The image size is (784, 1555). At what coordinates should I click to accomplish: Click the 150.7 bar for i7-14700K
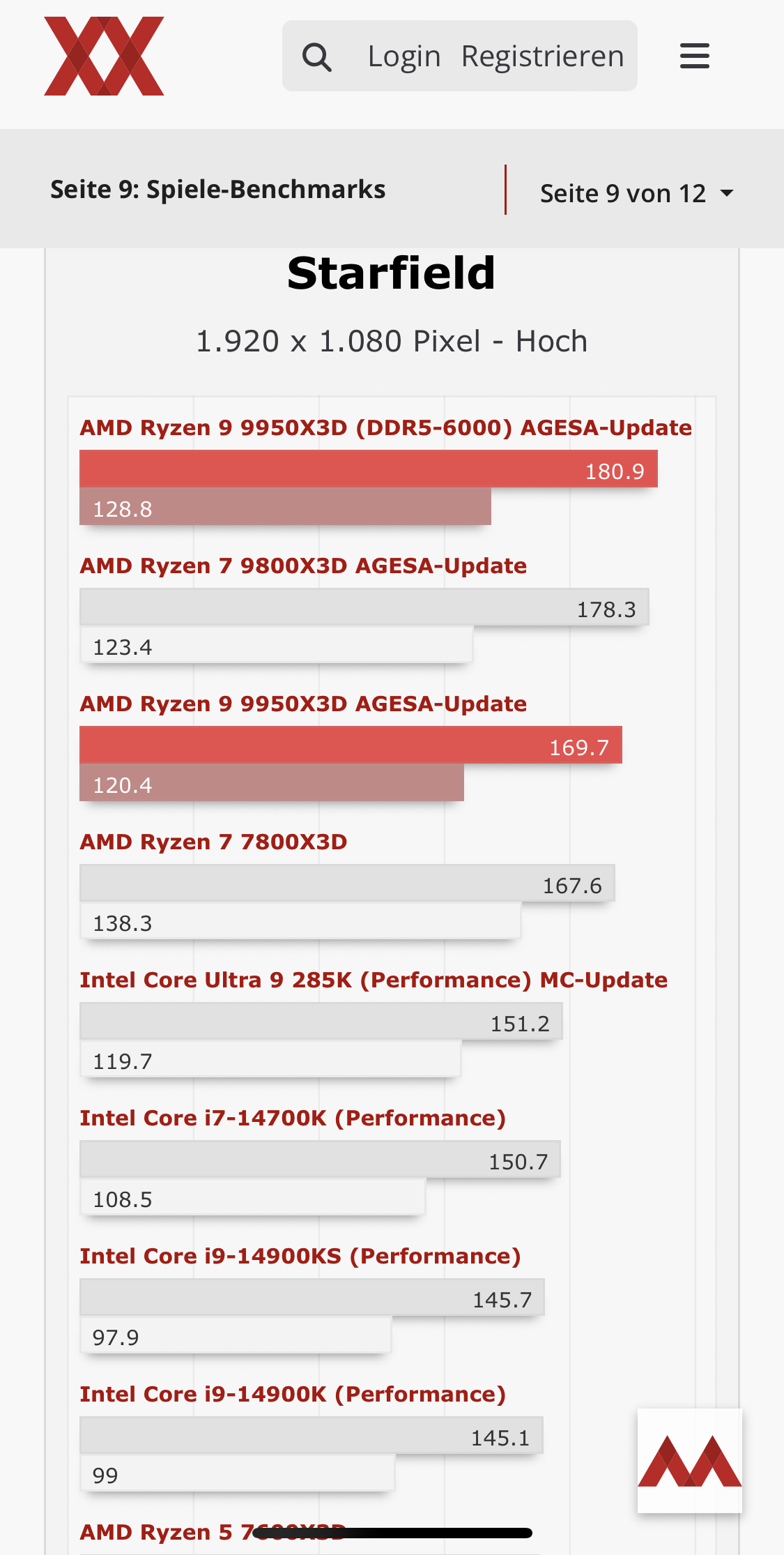pos(320,1159)
